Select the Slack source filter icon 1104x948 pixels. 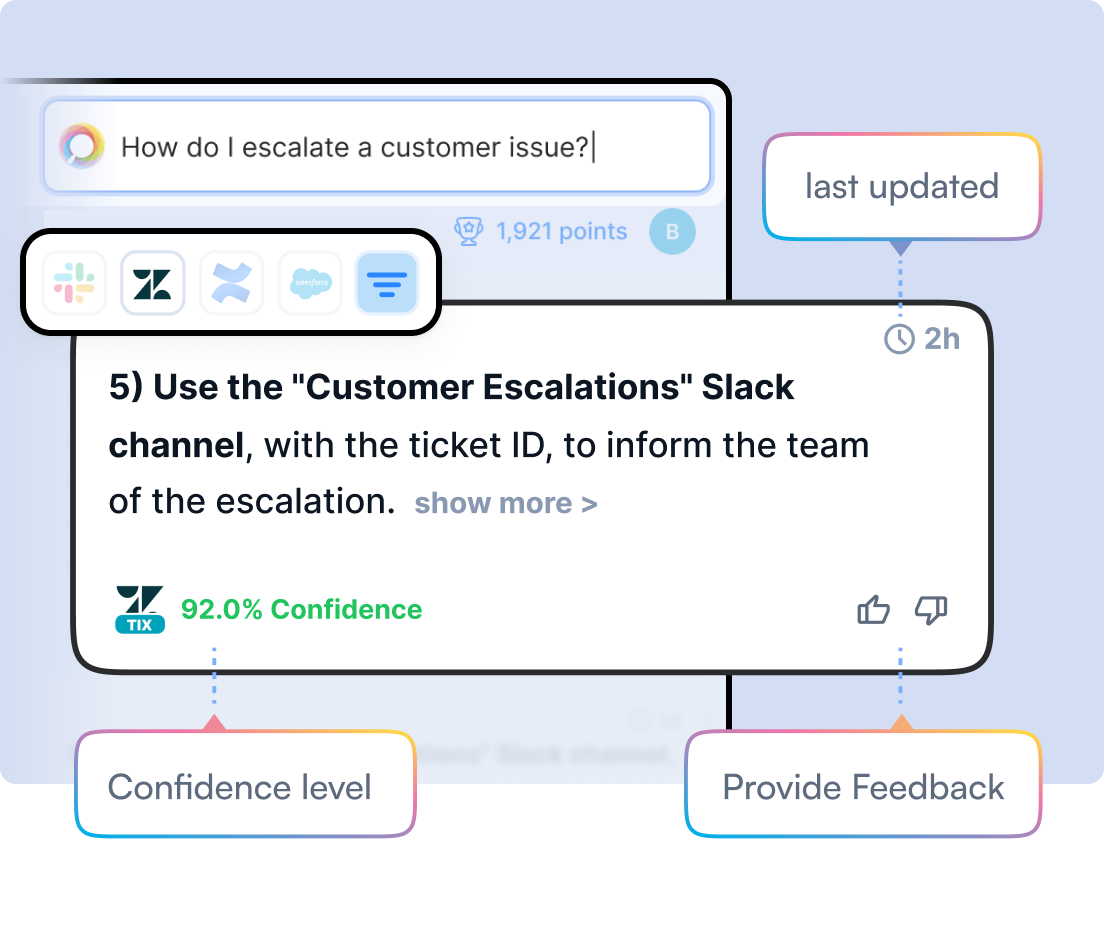click(x=75, y=283)
